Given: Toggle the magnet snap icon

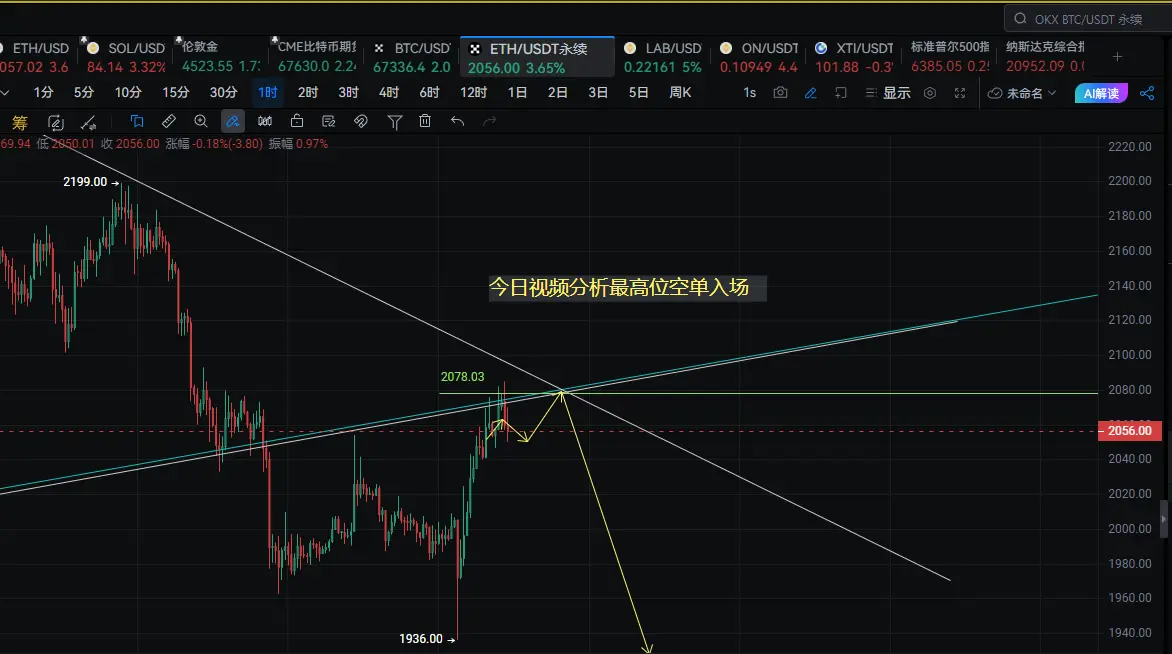Looking at the screenshot, I should point(360,121).
